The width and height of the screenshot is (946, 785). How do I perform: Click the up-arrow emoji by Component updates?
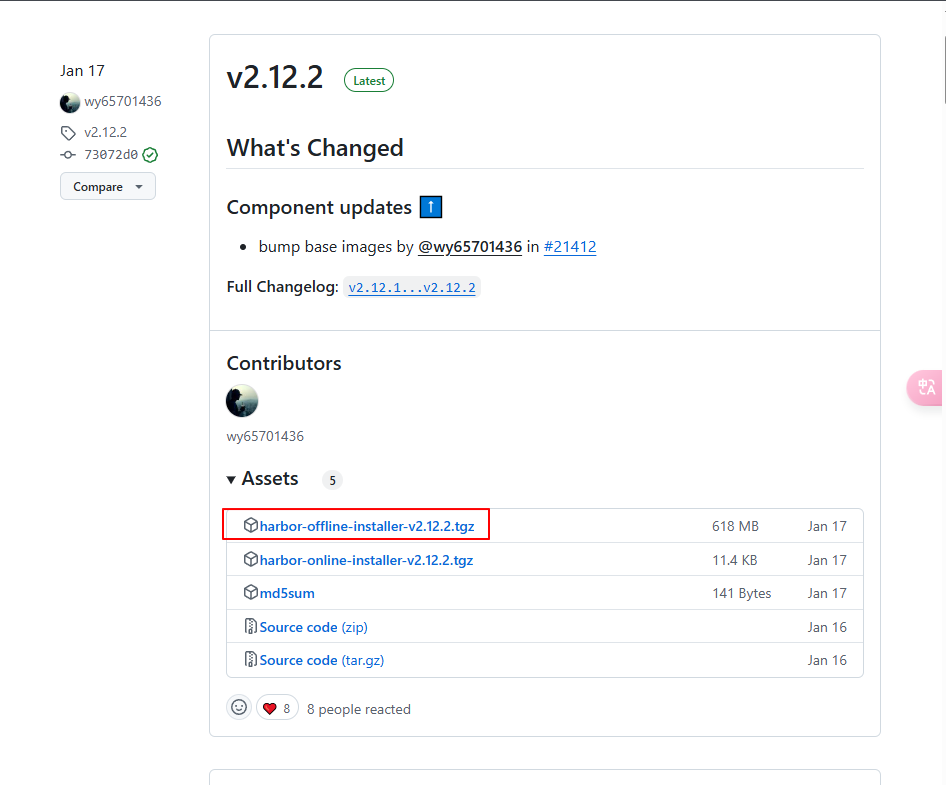pos(431,207)
